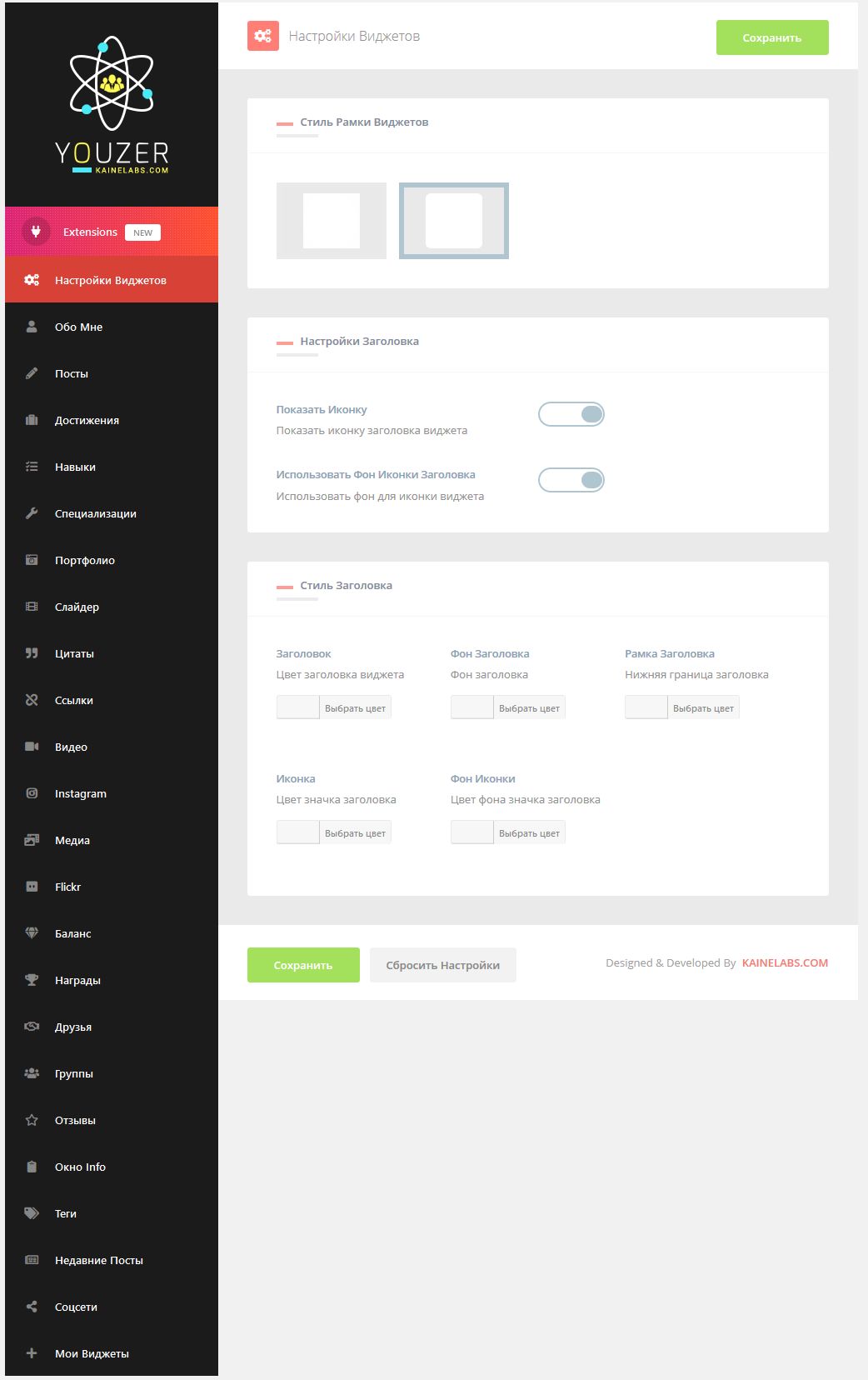Click the video camera icon for Видео
868x1380 pixels.
pyautogui.click(x=32, y=747)
